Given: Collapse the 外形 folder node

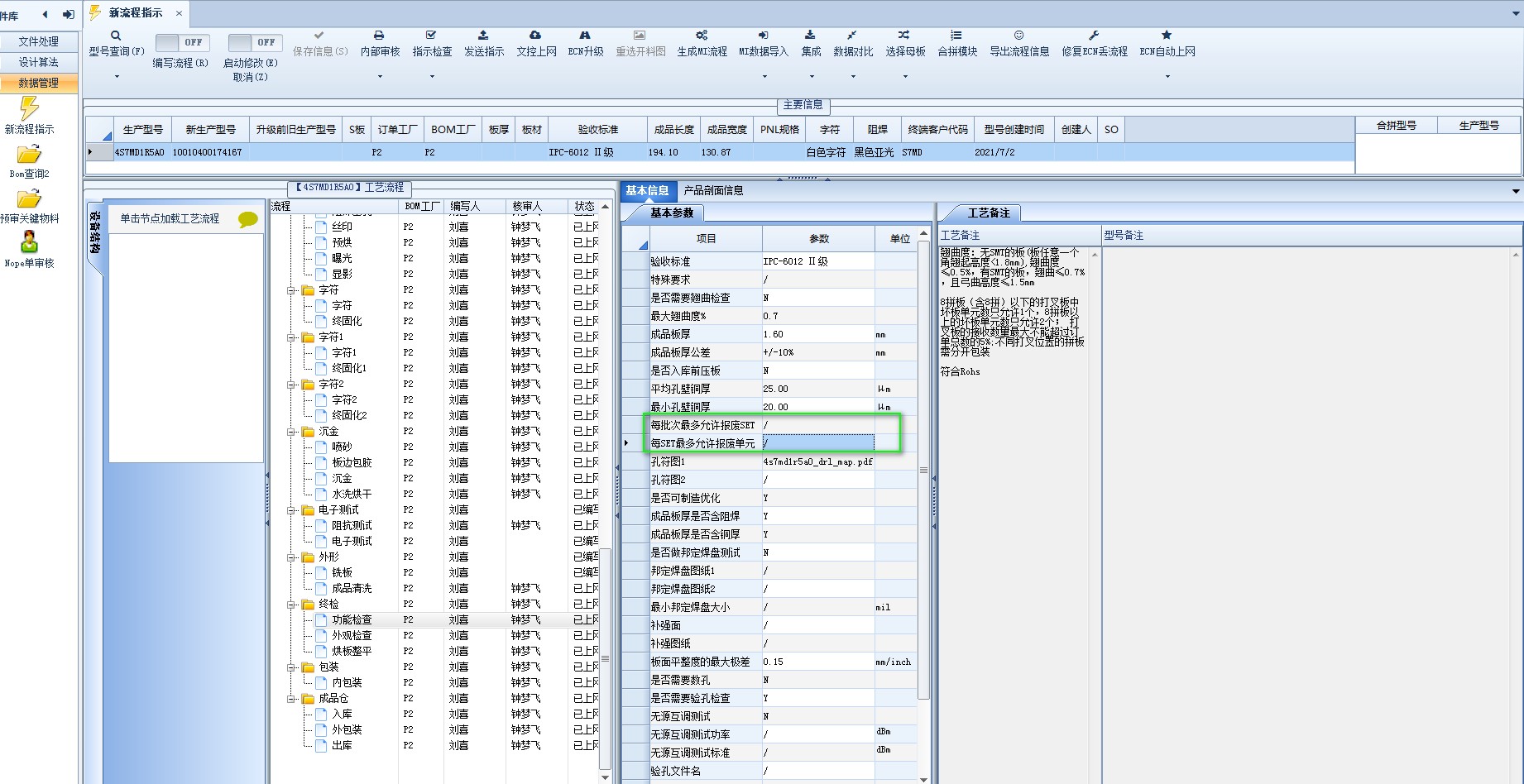Looking at the screenshot, I should click(x=291, y=557).
